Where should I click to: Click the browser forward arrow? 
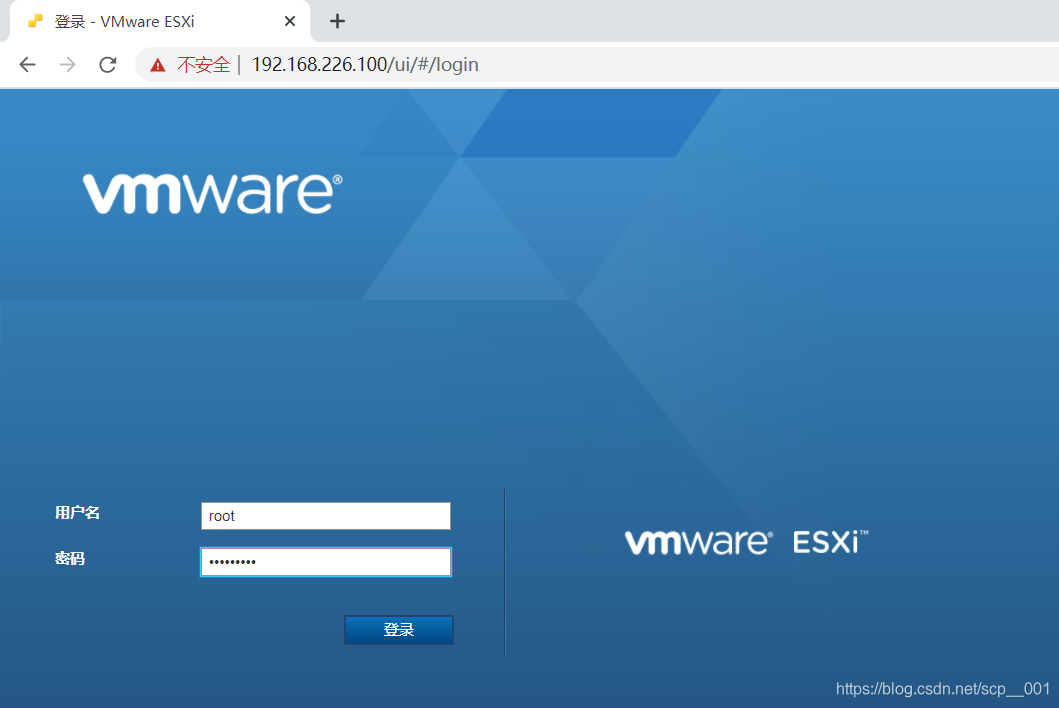(x=68, y=65)
